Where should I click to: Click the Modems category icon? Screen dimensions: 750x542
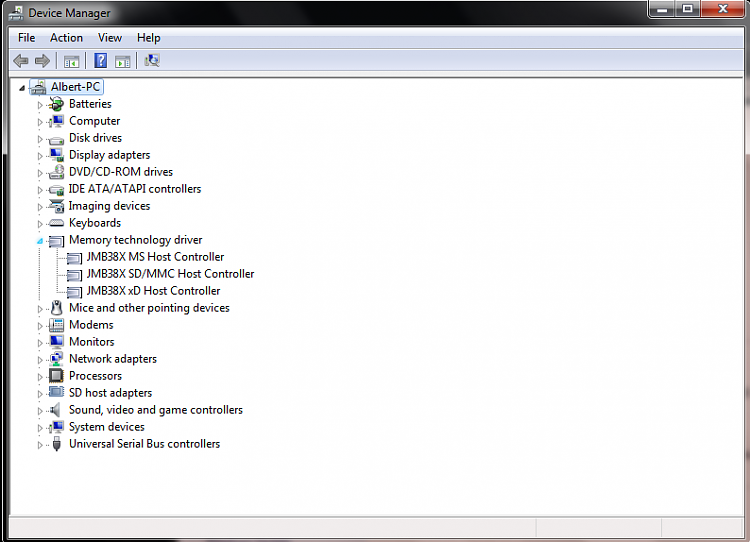click(56, 325)
